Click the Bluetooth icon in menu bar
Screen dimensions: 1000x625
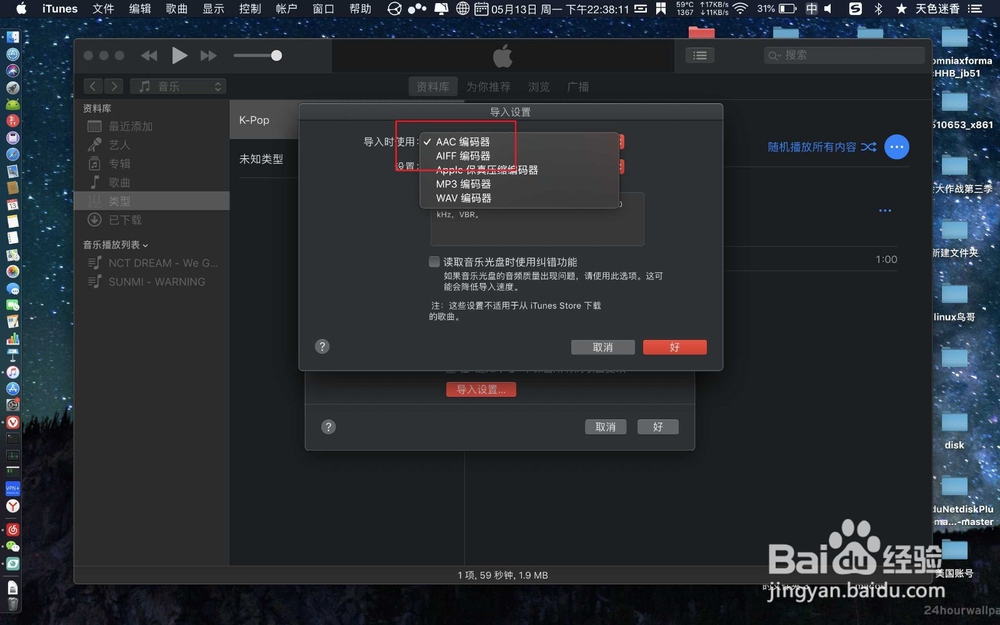coord(878,8)
